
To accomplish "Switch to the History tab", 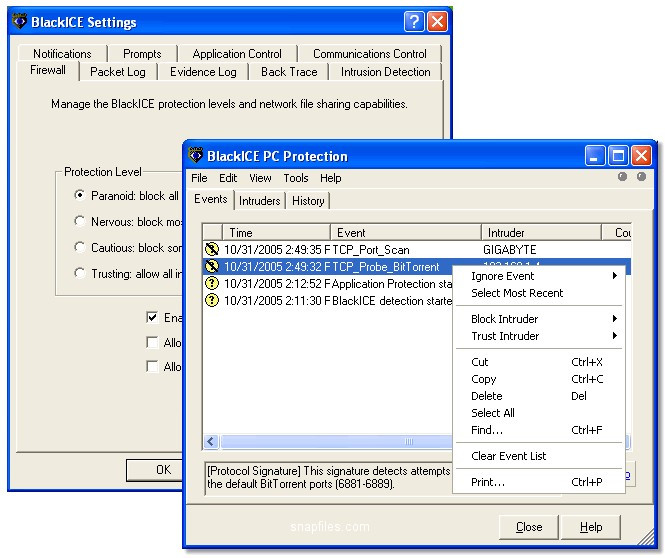I will [x=308, y=201].
